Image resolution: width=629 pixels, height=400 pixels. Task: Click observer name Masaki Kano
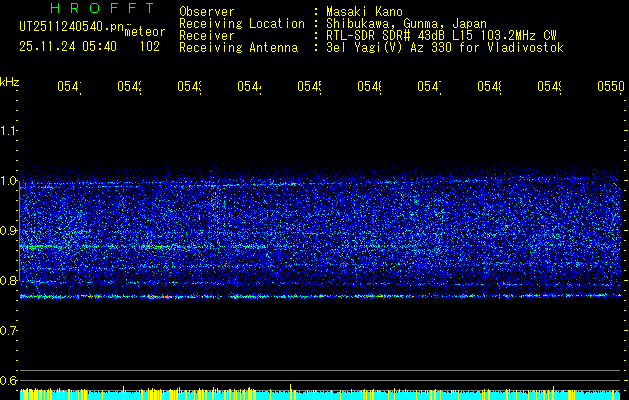pos(364,11)
